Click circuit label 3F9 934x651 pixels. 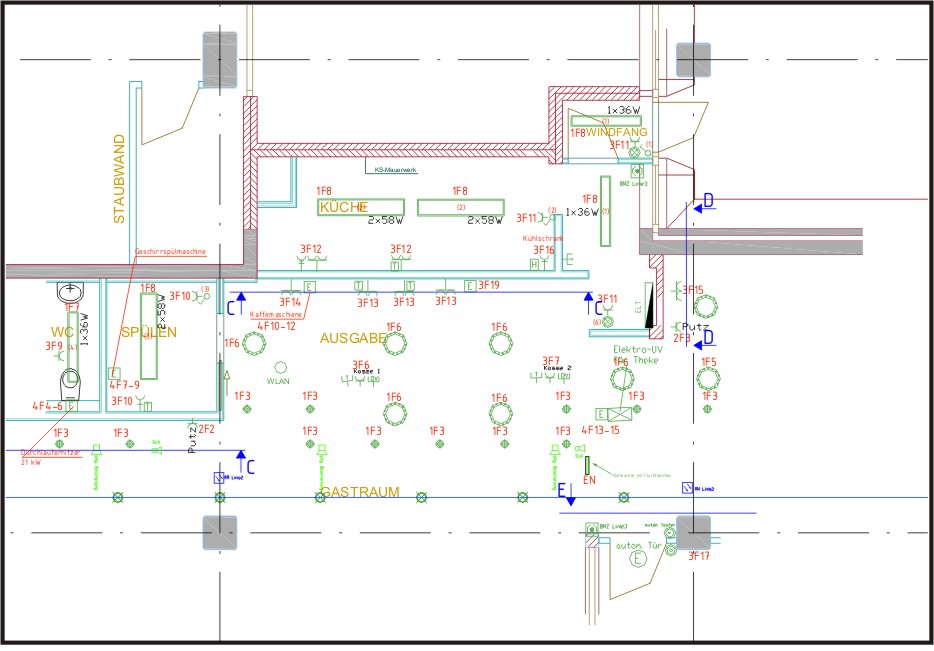[54, 346]
